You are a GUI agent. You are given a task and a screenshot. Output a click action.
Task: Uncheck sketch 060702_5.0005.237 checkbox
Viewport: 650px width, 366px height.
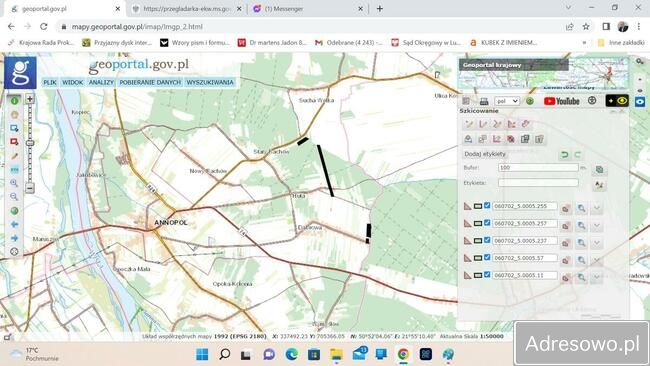pos(487,240)
